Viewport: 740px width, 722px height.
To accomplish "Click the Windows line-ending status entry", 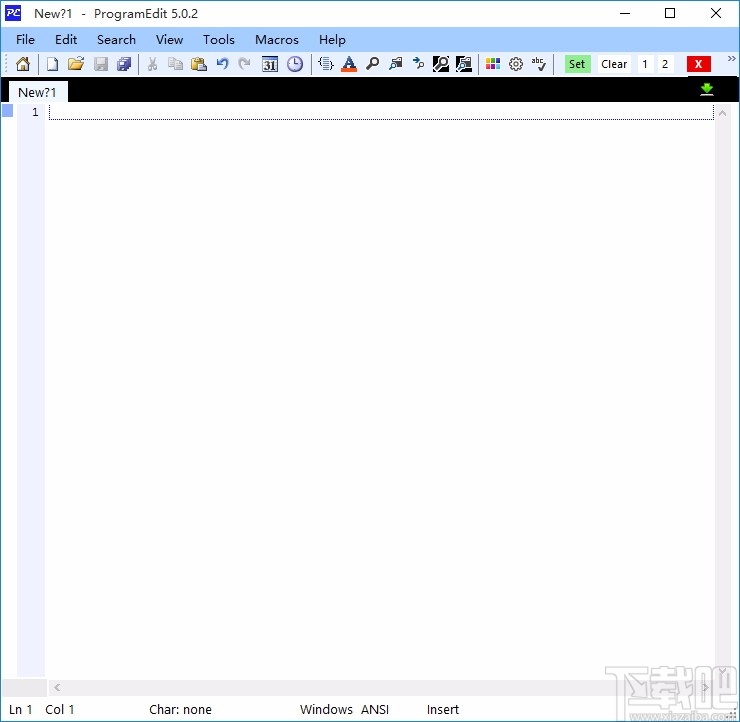I will [326, 709].
